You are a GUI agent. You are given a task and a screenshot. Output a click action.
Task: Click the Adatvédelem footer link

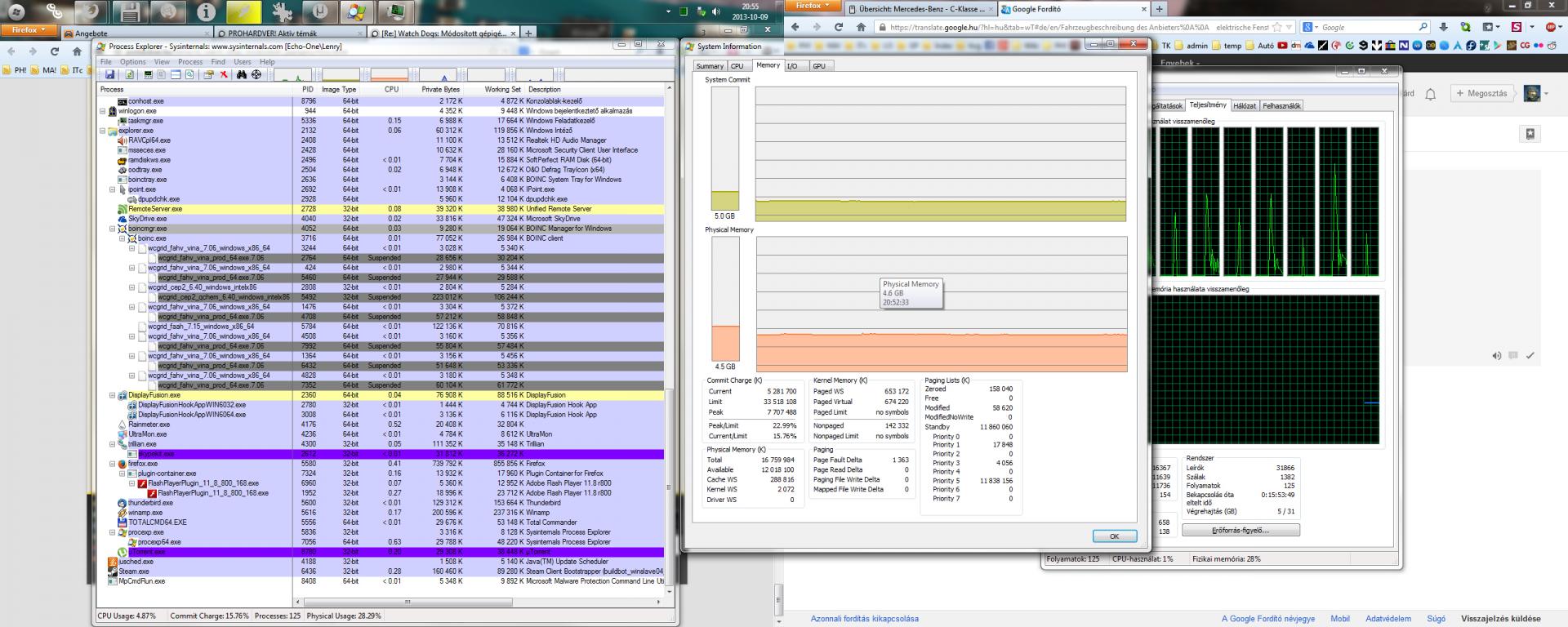tap(1388, 619)
